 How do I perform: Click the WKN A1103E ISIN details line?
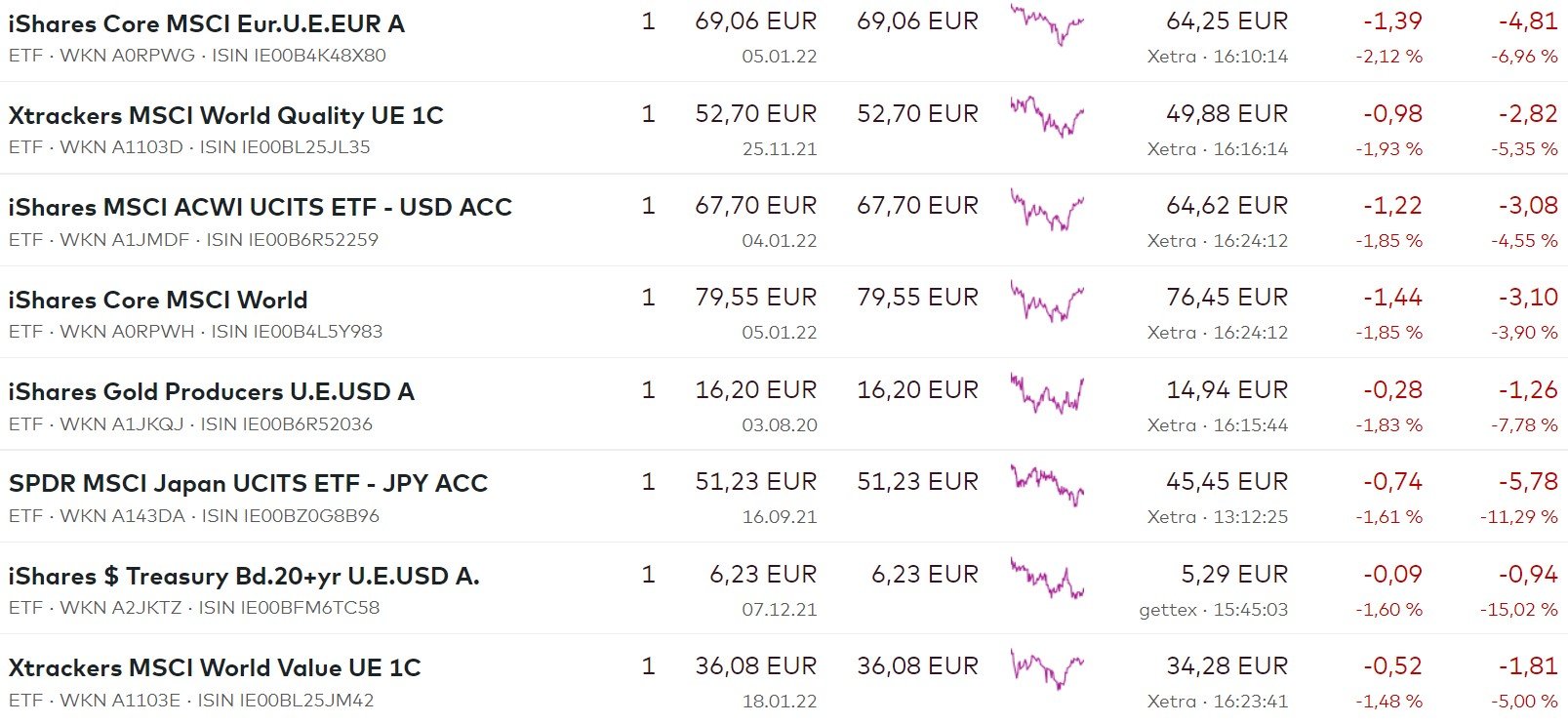click(x=191, y=701)
